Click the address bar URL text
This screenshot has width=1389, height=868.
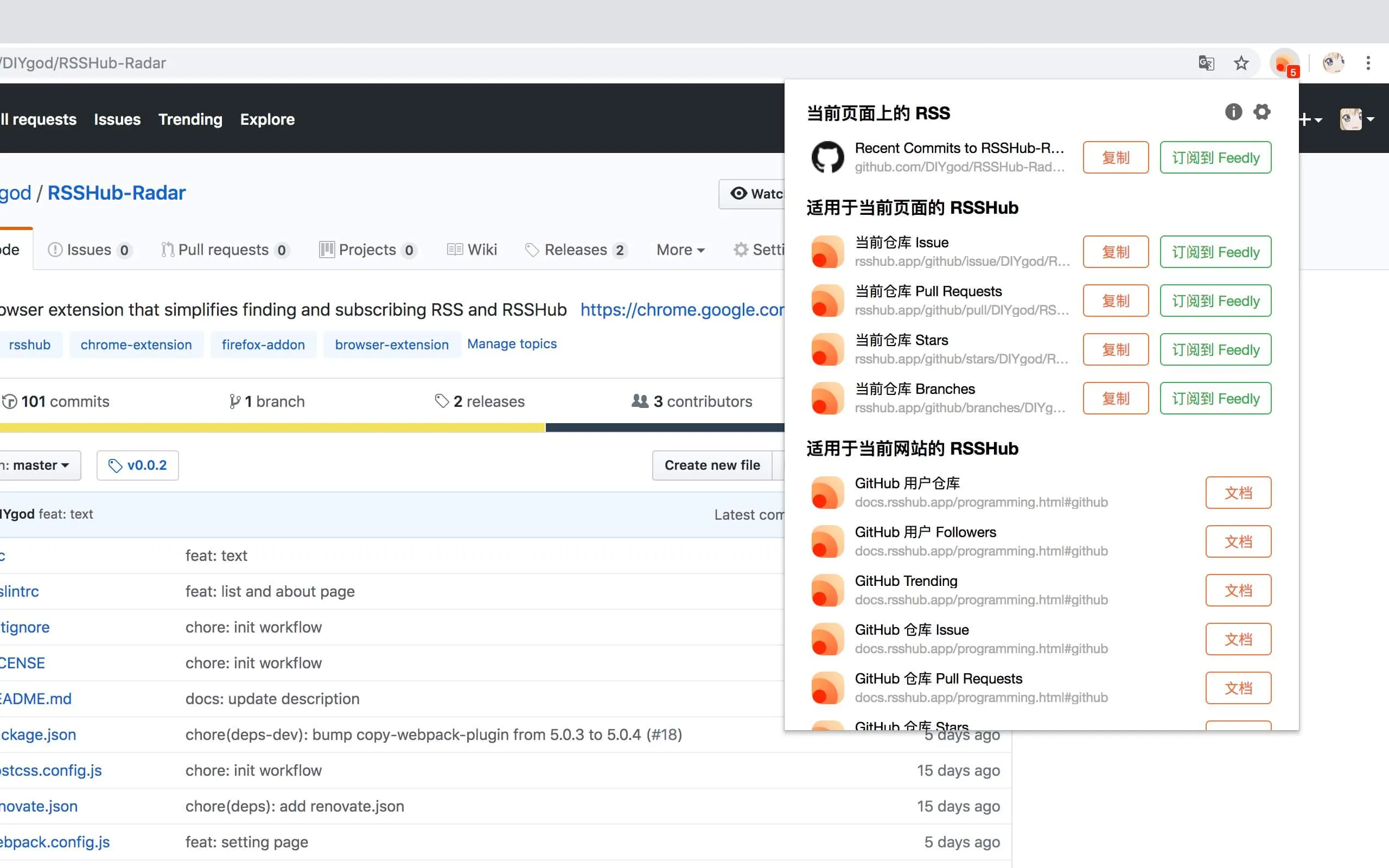(x=84, y=63)
